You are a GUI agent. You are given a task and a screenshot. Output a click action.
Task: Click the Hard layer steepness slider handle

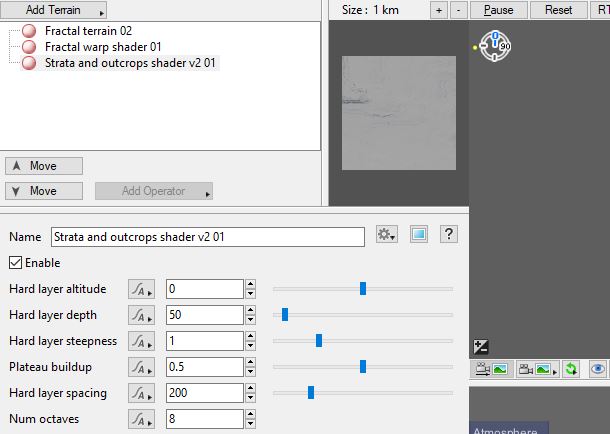(319, 341)
